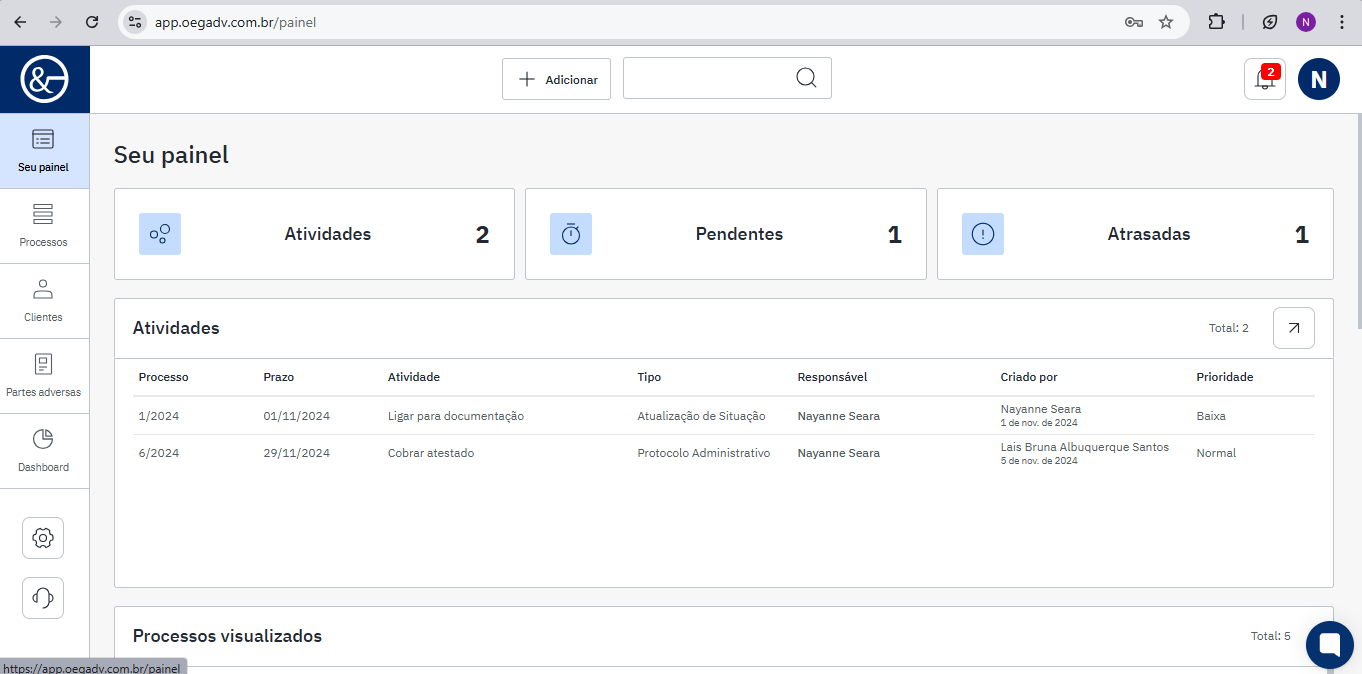Open the Chrome three-dot menu
This screenshot has height=674, width=1362.
pos(1341,22)
